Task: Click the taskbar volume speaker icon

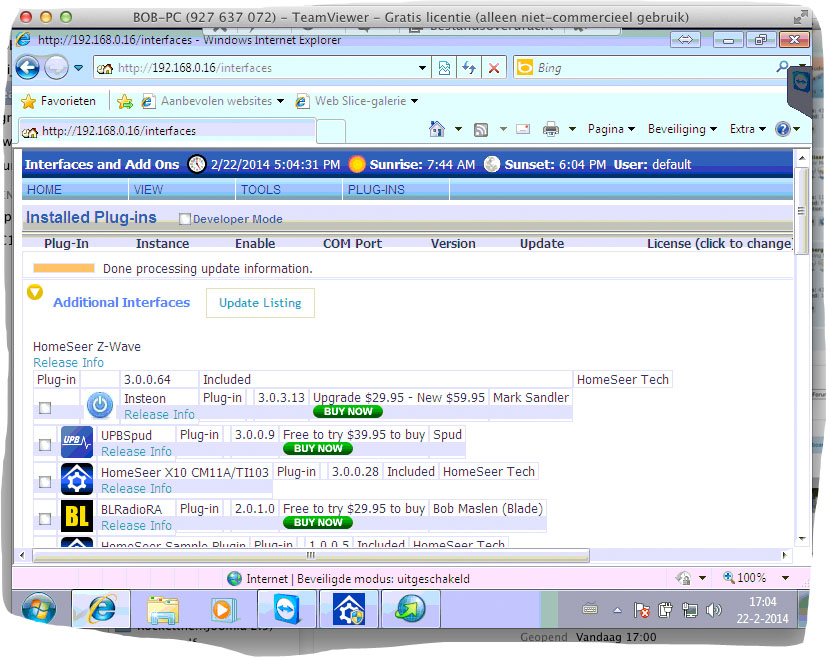Action: click(x=714, y=610)
